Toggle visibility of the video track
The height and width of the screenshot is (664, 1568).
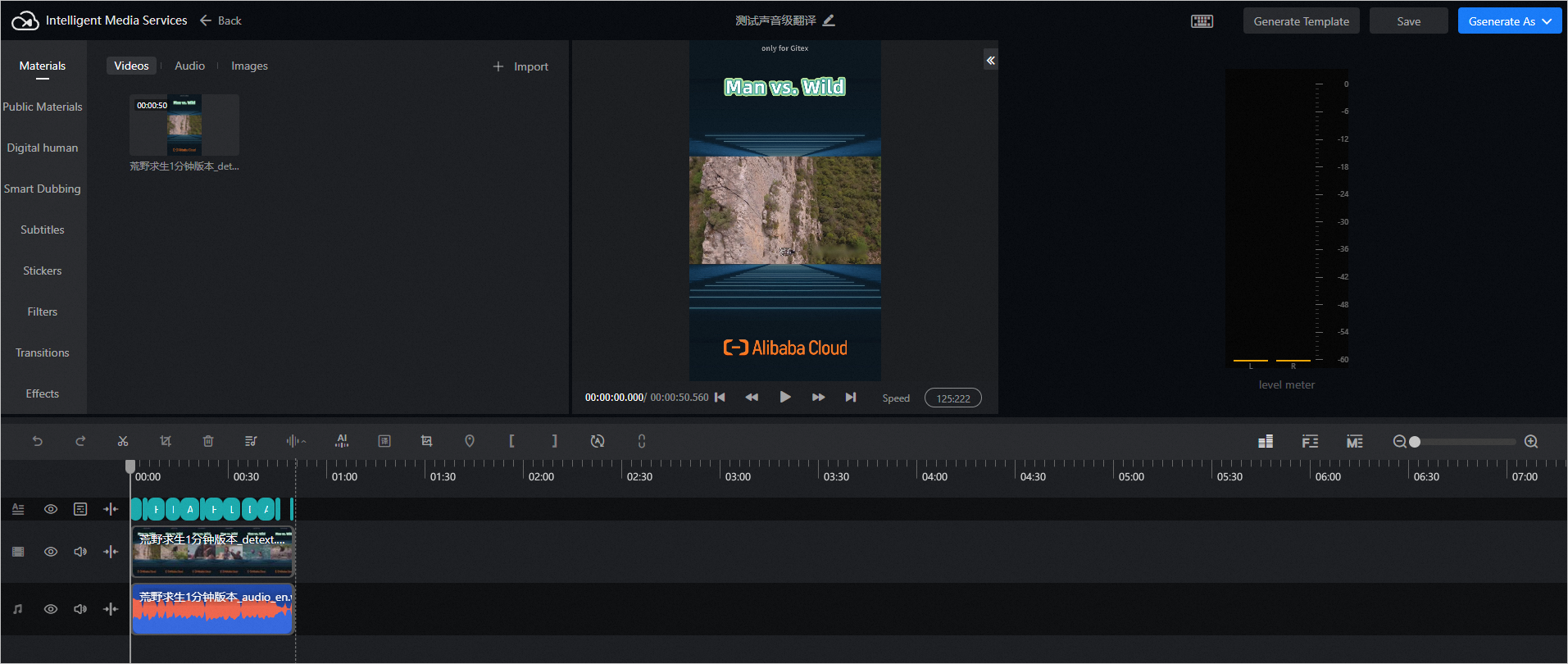pos(51,552)
